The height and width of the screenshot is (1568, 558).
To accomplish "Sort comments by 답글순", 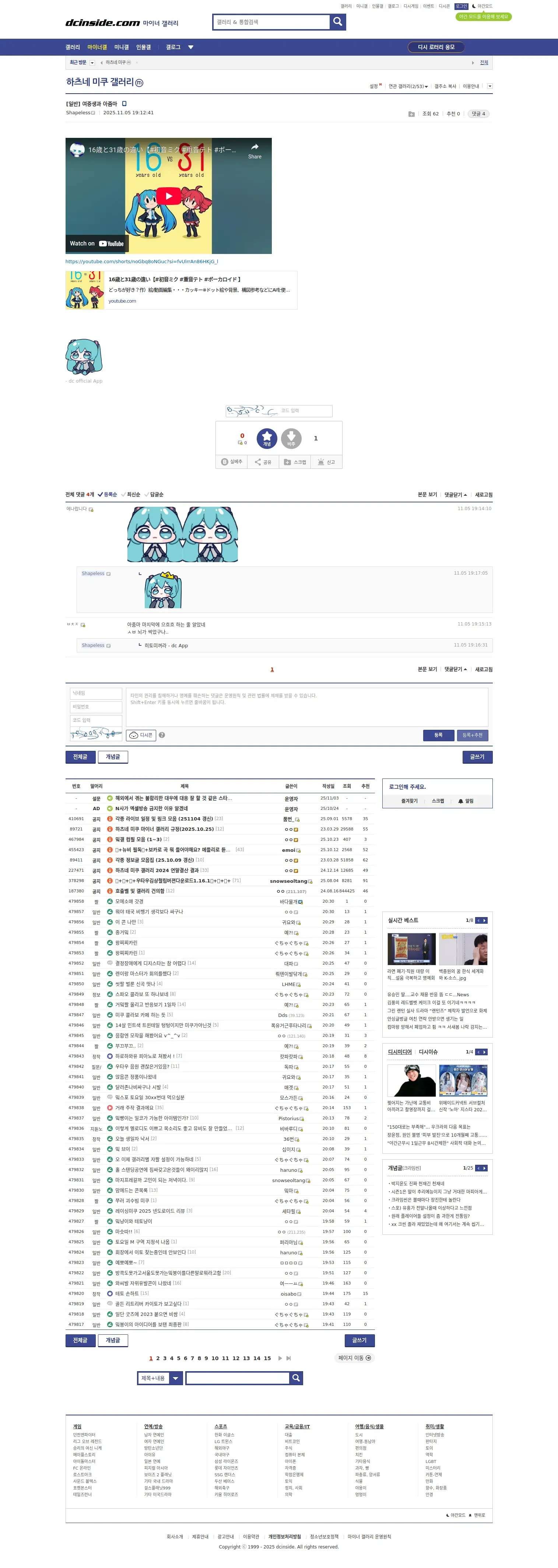I will [x=154, y=494].
